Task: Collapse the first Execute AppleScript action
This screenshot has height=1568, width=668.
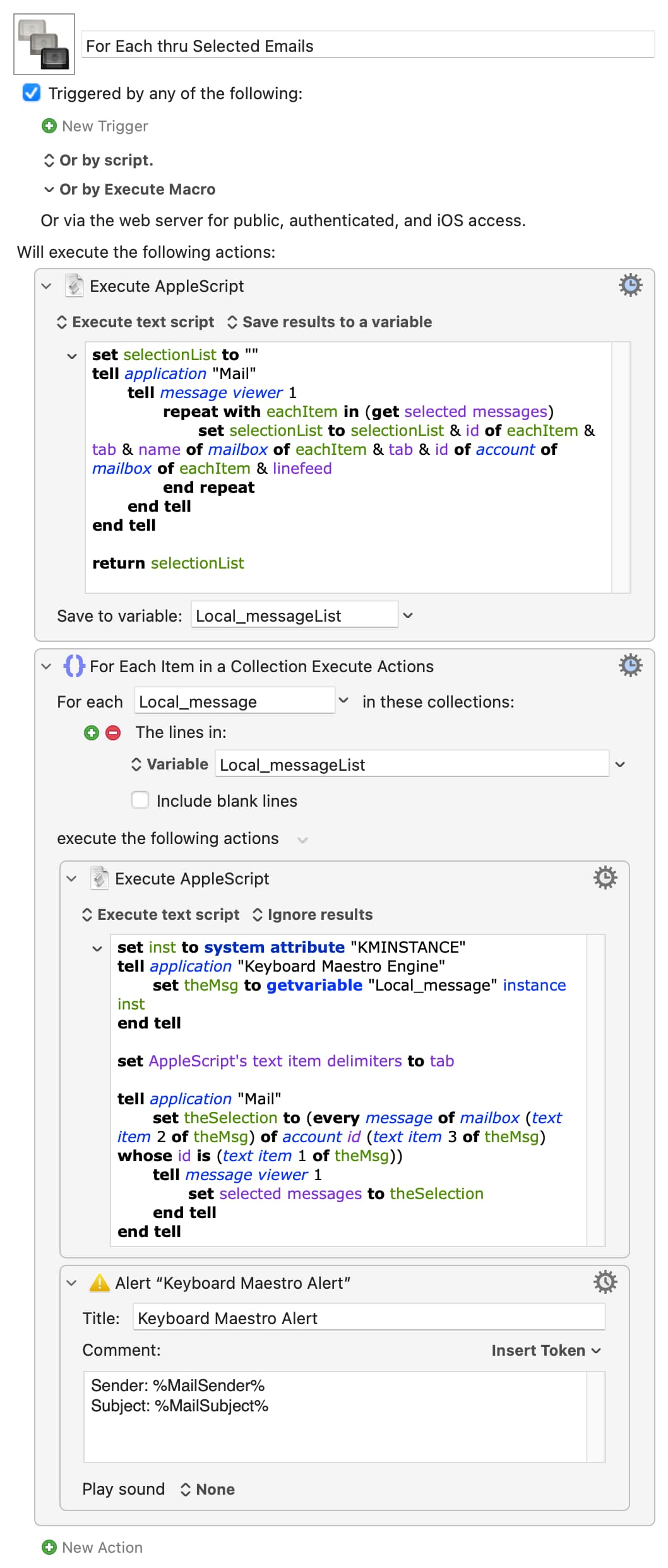Action: coord(46,286)
